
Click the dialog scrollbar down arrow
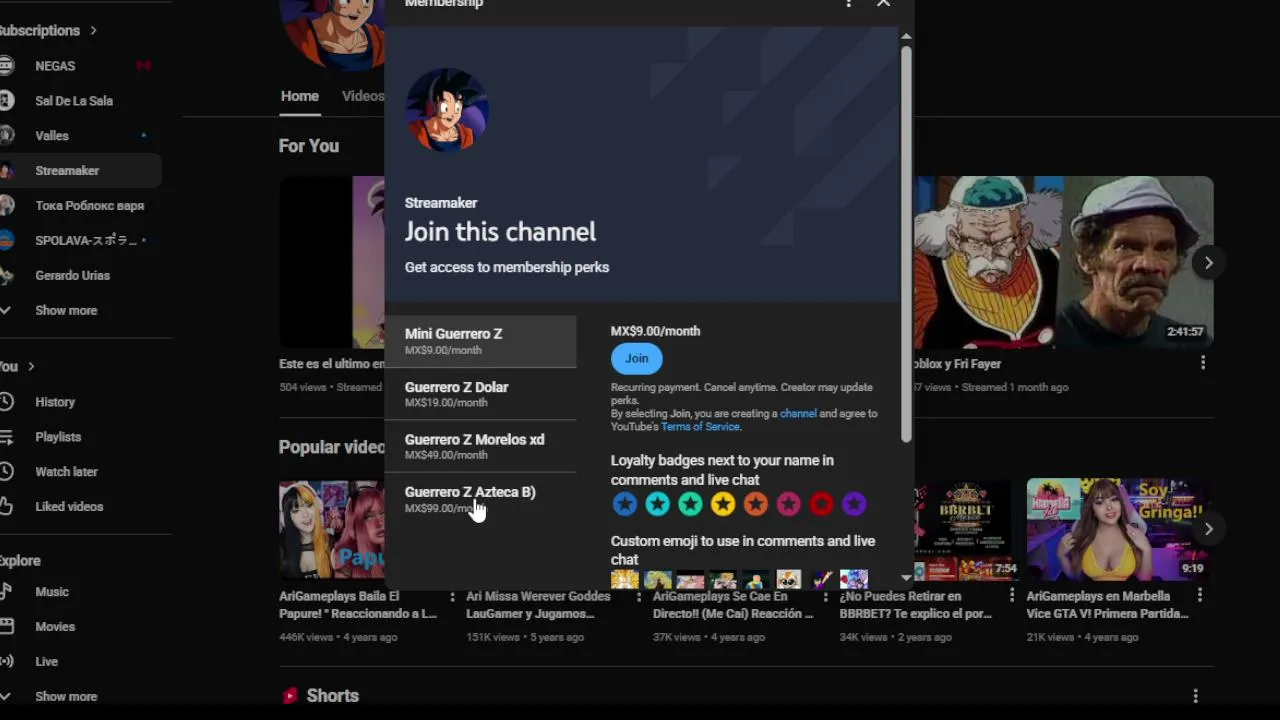point(906,577)
